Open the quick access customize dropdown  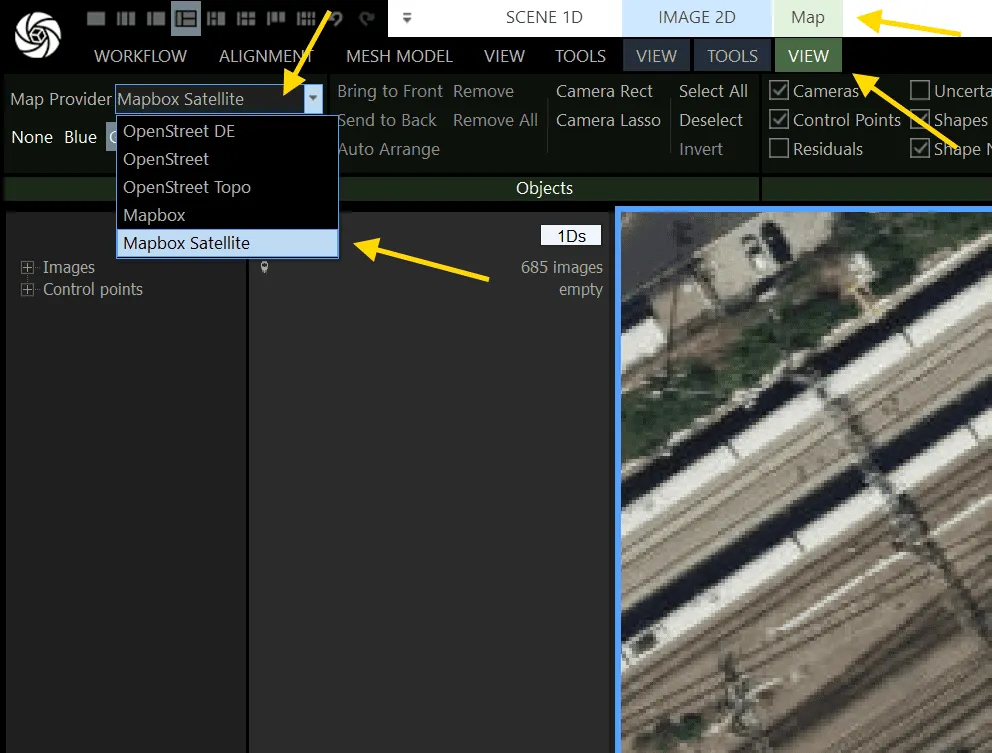[x=407, y=18]
